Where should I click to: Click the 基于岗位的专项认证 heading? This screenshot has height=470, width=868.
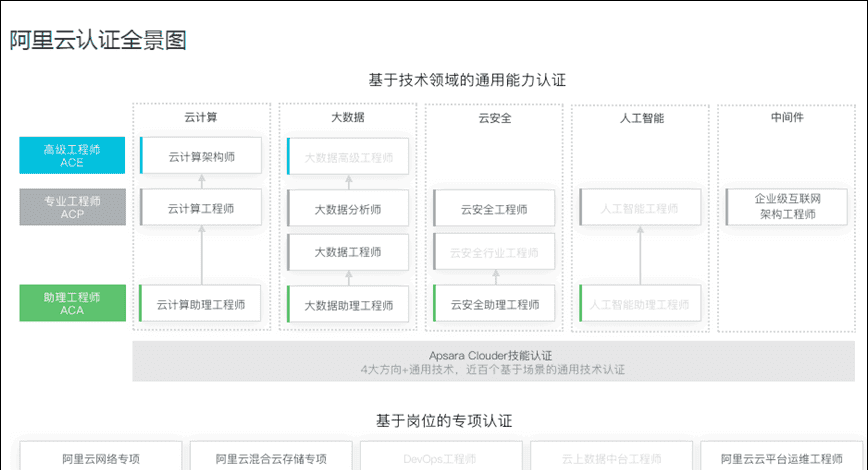(444, 421)
